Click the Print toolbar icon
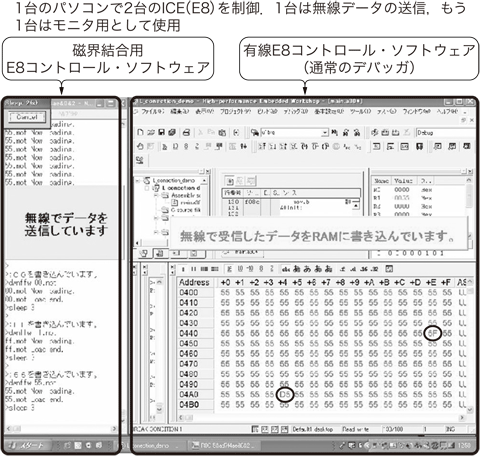The image size is (480, 456). [186, 132]
